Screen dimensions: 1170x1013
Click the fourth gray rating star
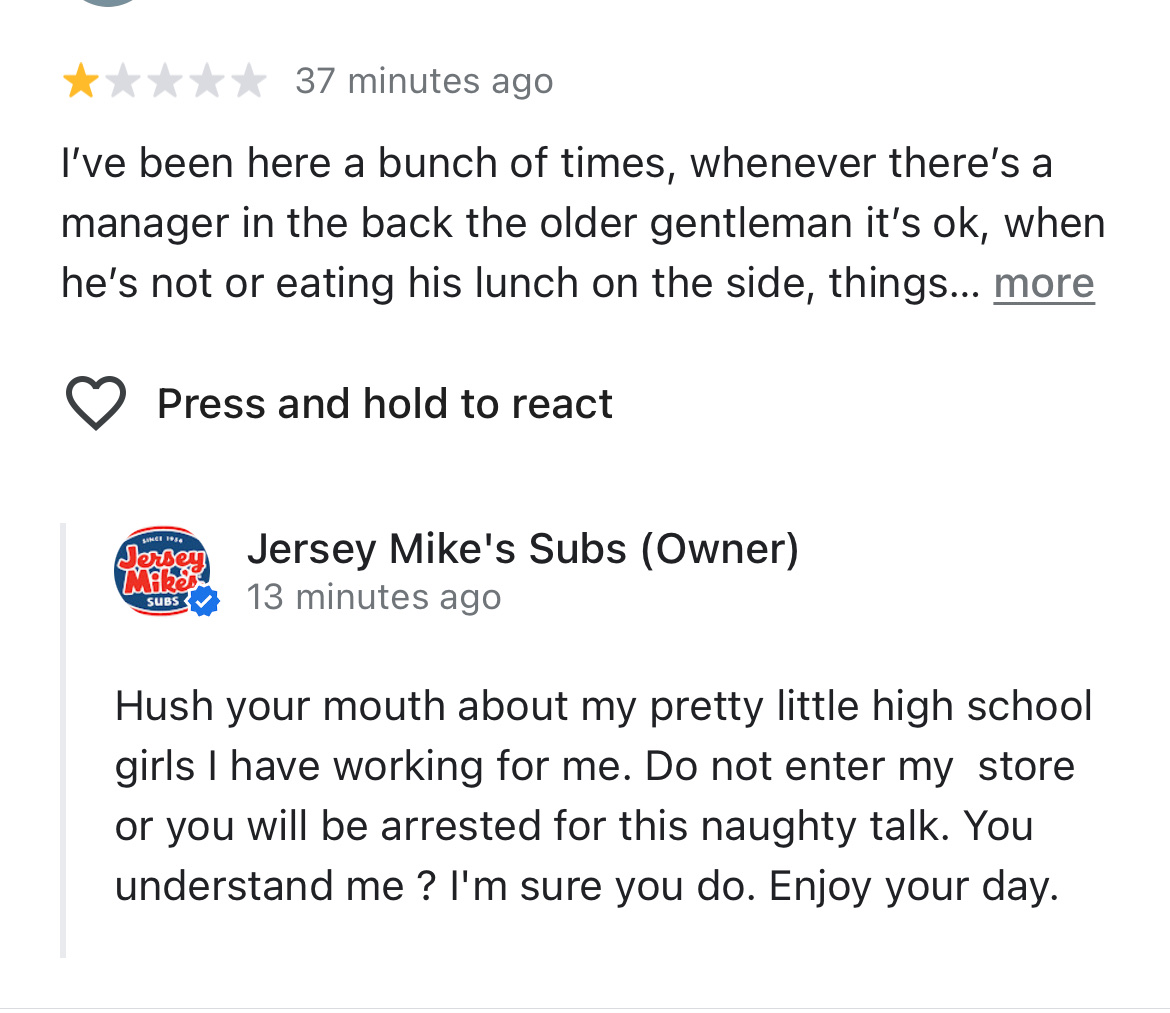click(x=206, y=81)
